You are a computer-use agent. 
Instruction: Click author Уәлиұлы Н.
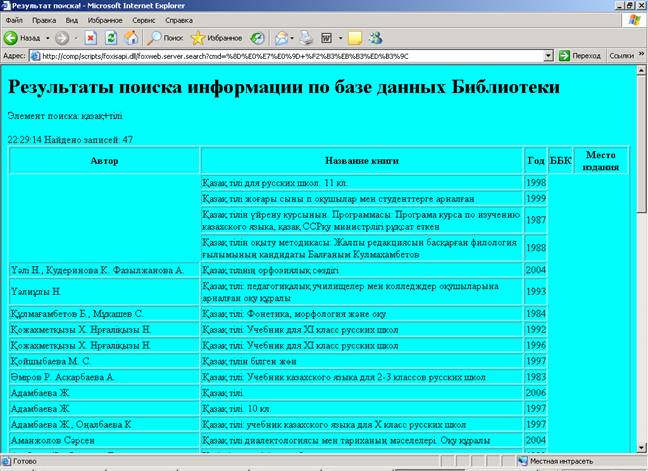point(36,292)
